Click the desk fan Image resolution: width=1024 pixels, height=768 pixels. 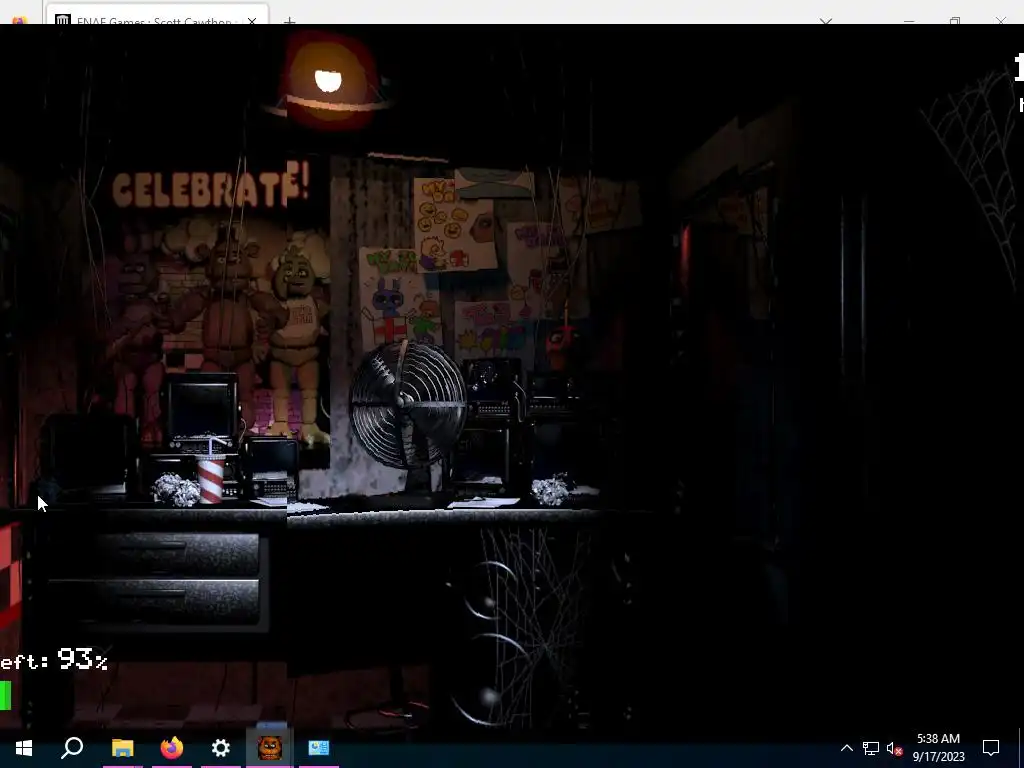[409, 417]
